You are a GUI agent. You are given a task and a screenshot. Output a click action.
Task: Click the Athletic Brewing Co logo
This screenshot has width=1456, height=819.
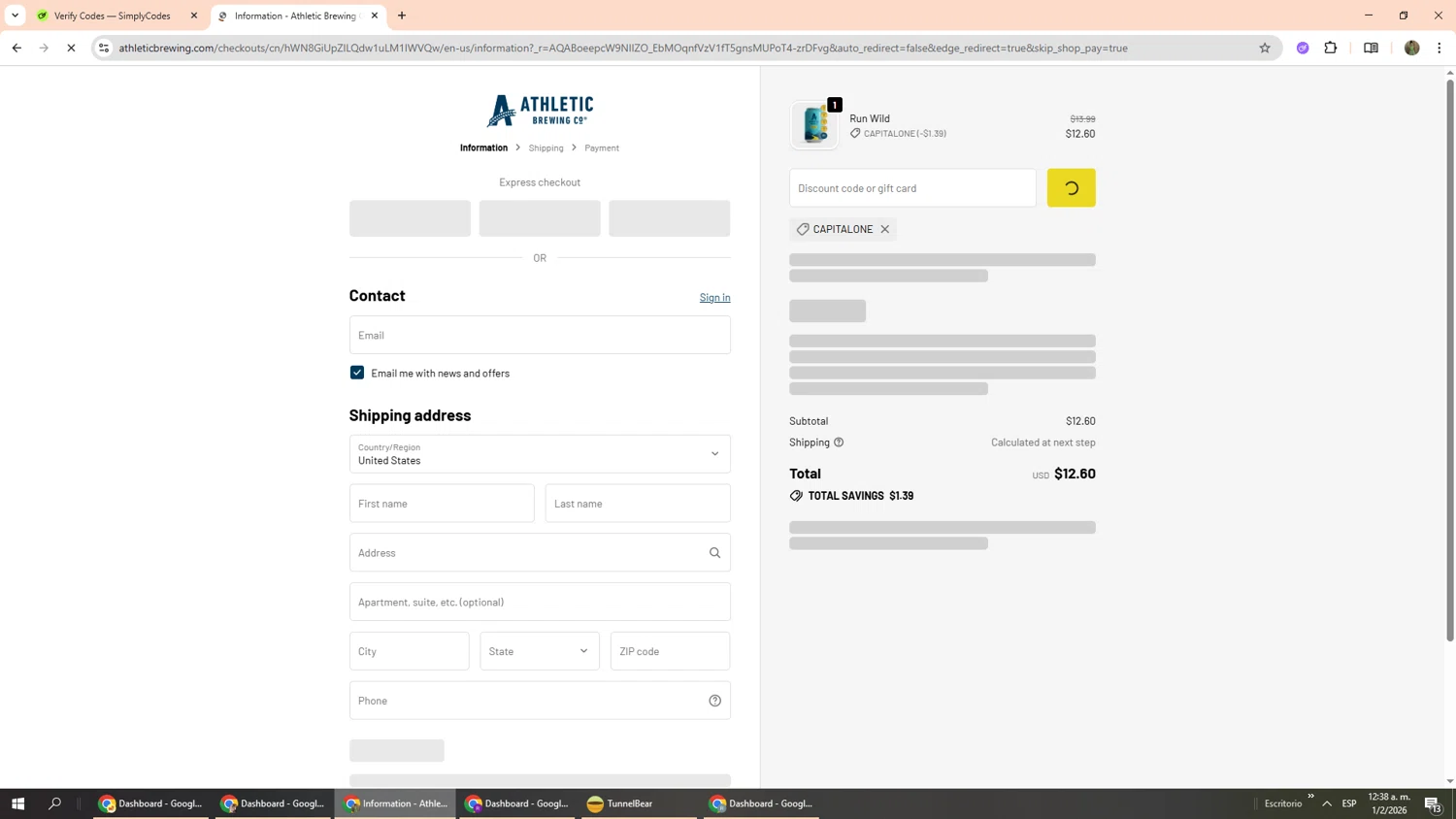540,111
